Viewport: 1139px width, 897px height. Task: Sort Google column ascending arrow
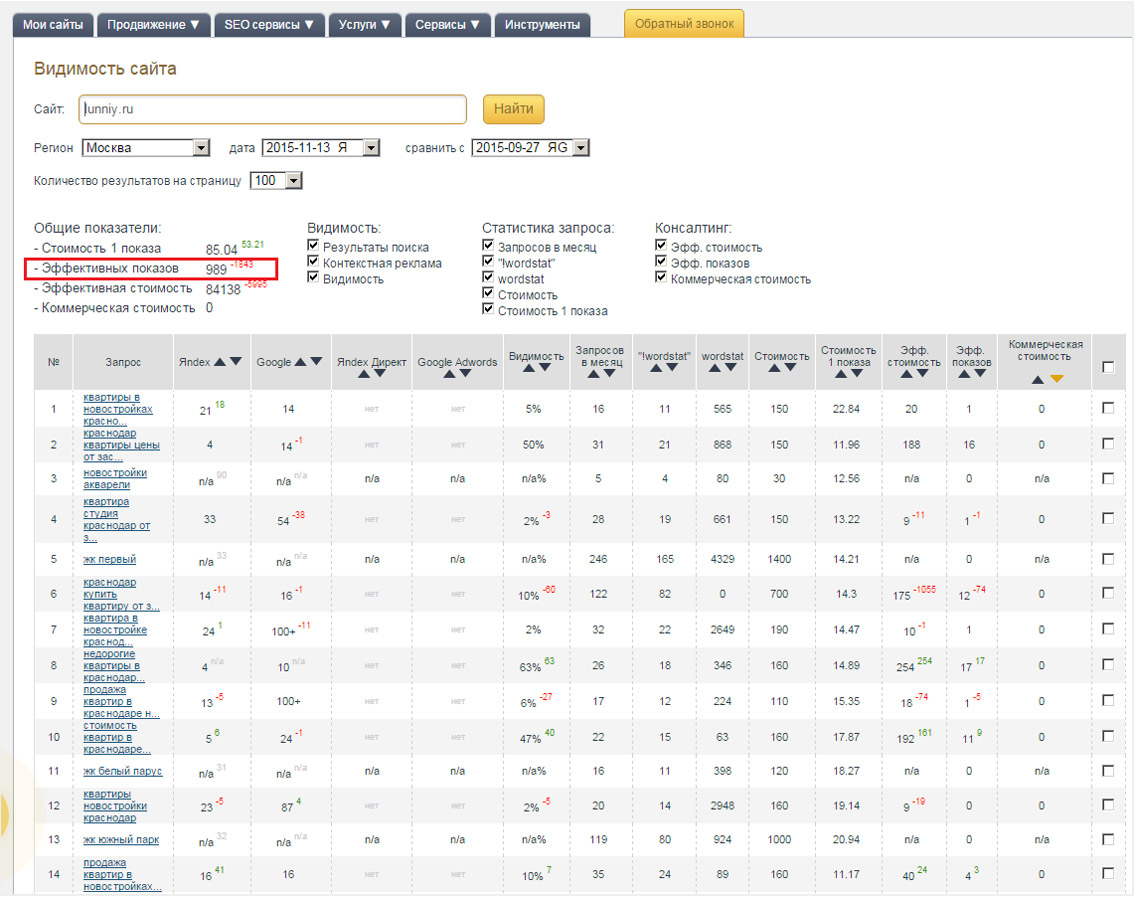point(300,362)
